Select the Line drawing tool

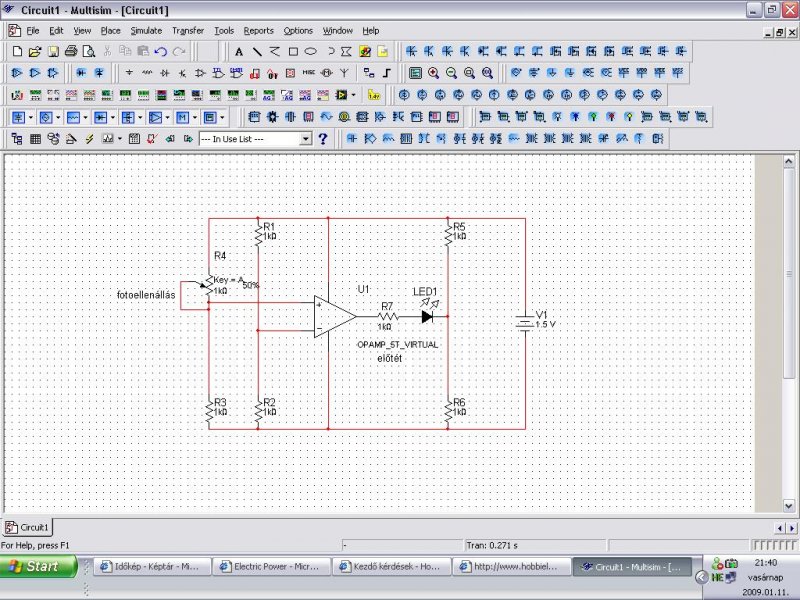(257, 52)
